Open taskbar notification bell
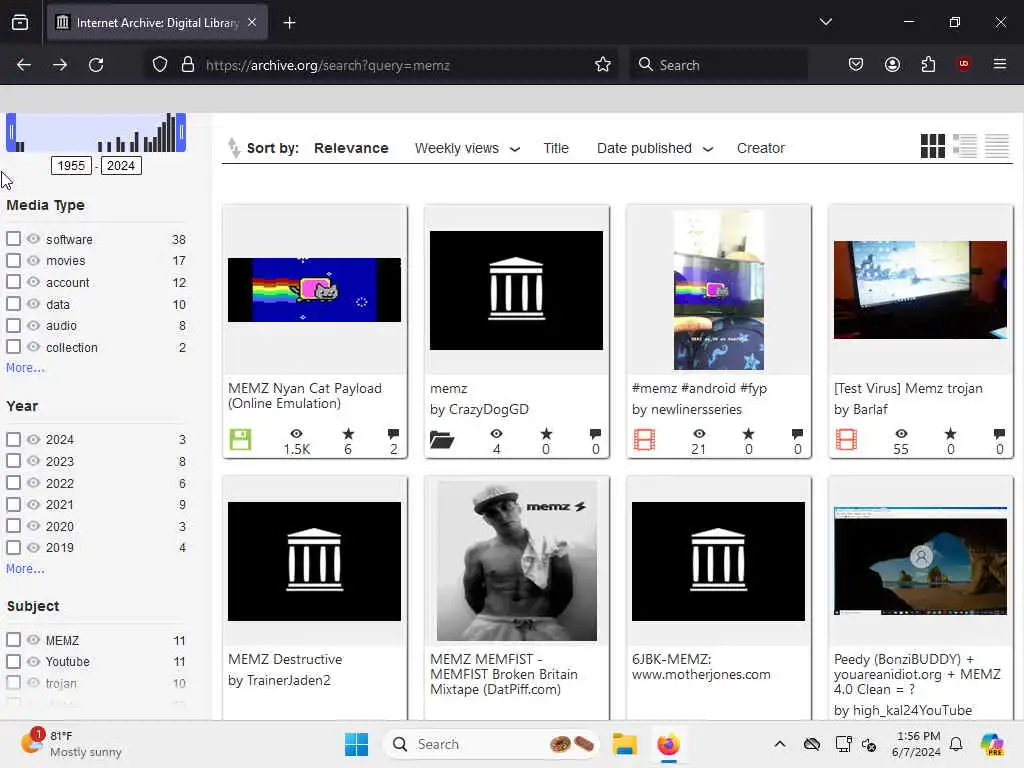The width and height of the screenshot is (1024, 768). [956, 744]
